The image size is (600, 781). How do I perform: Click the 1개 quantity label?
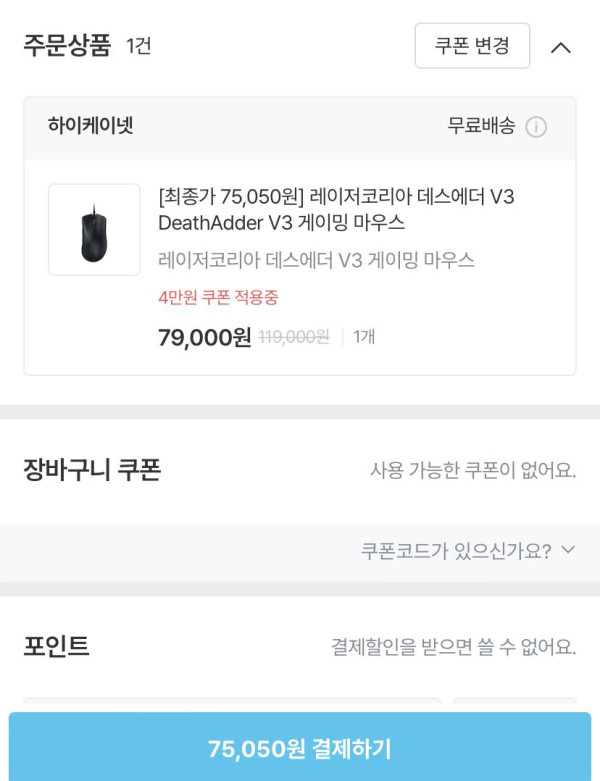(x=364, y=337)
